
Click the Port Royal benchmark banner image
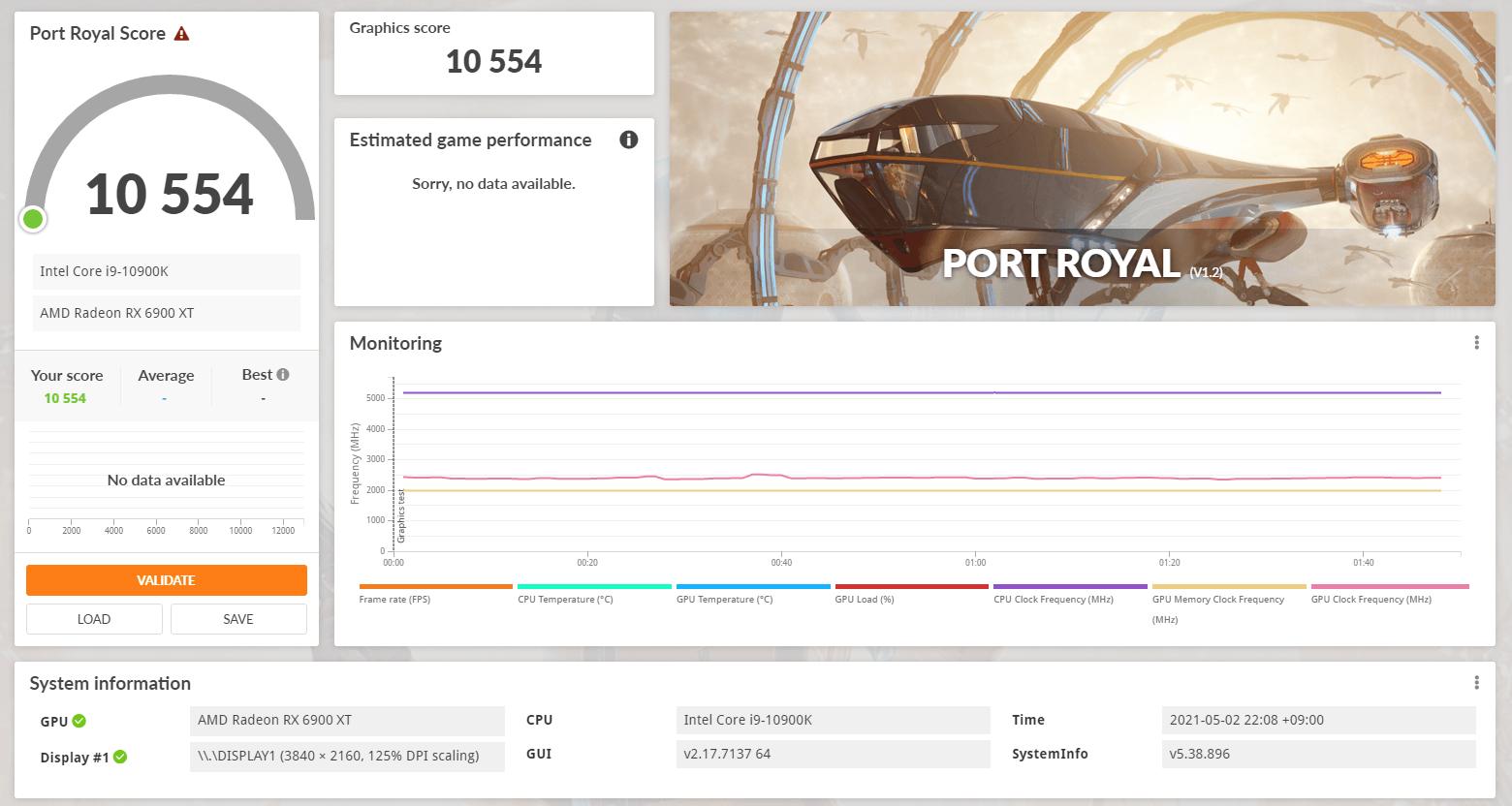point(1083,159)
